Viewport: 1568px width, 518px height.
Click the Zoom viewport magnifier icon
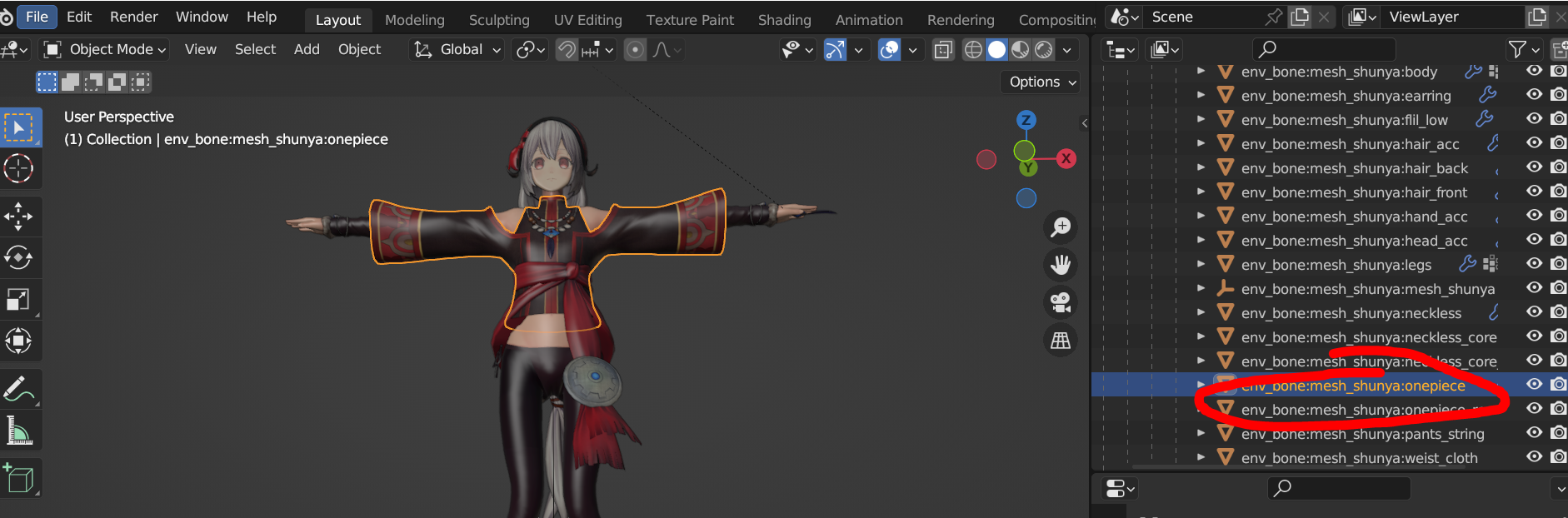[1061, 227]
